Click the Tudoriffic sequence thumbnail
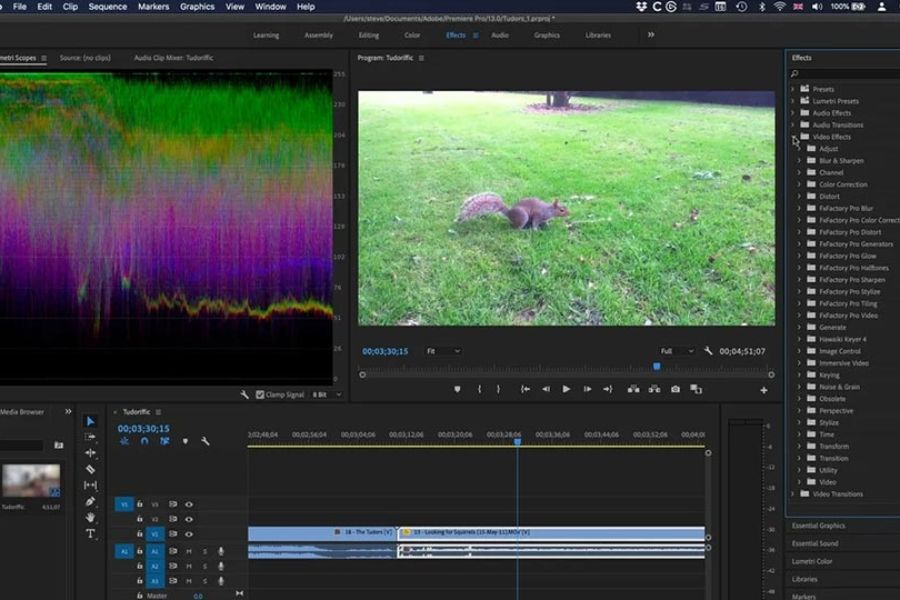900x600 pixels. (30, 481)
